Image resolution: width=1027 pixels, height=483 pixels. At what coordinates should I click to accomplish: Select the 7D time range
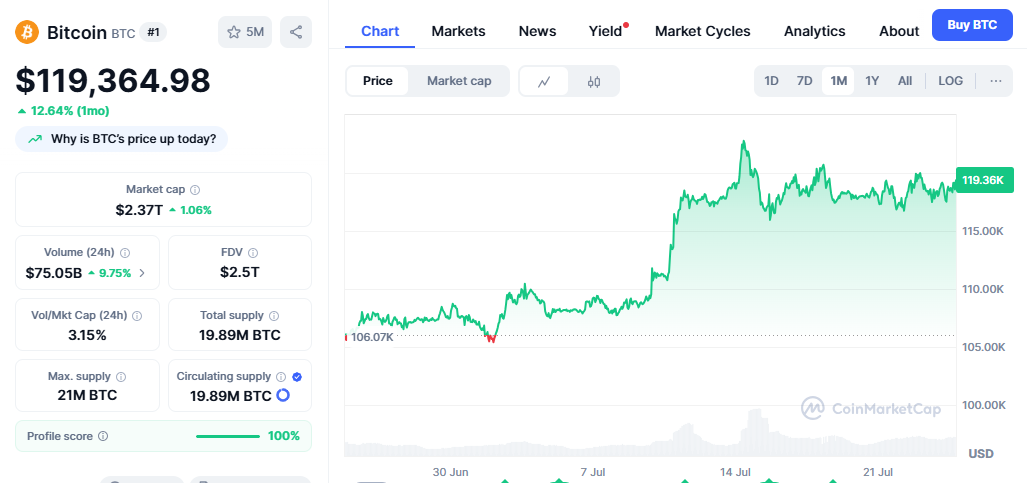(804, 81)
